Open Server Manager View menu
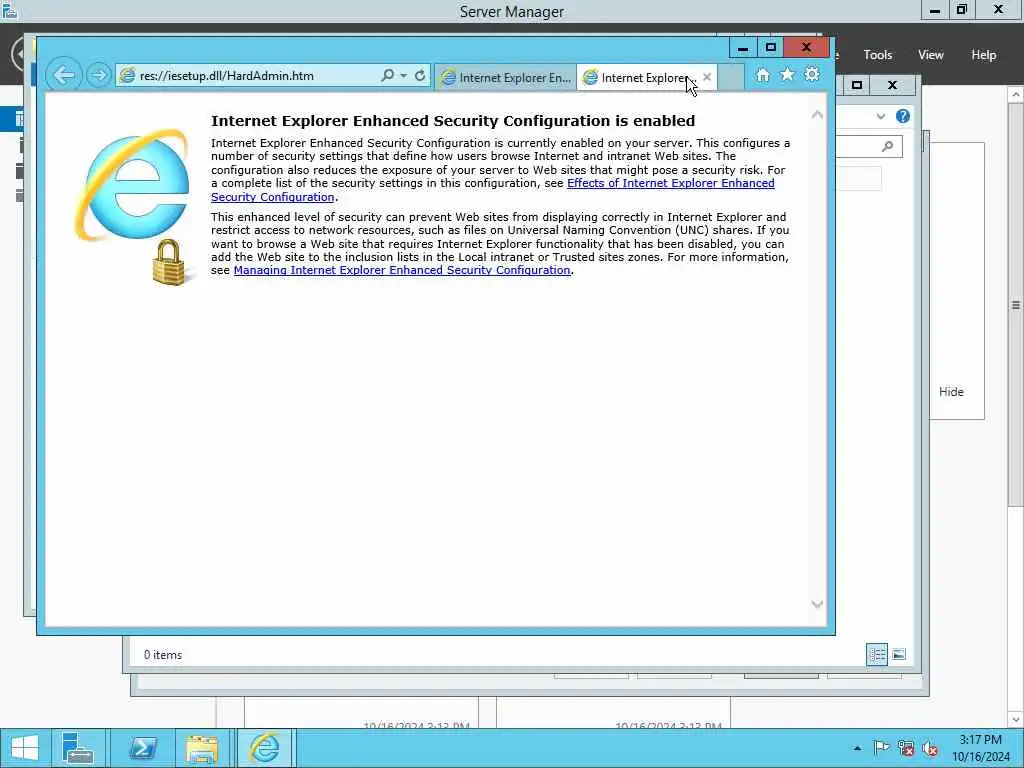 (931, 55)
